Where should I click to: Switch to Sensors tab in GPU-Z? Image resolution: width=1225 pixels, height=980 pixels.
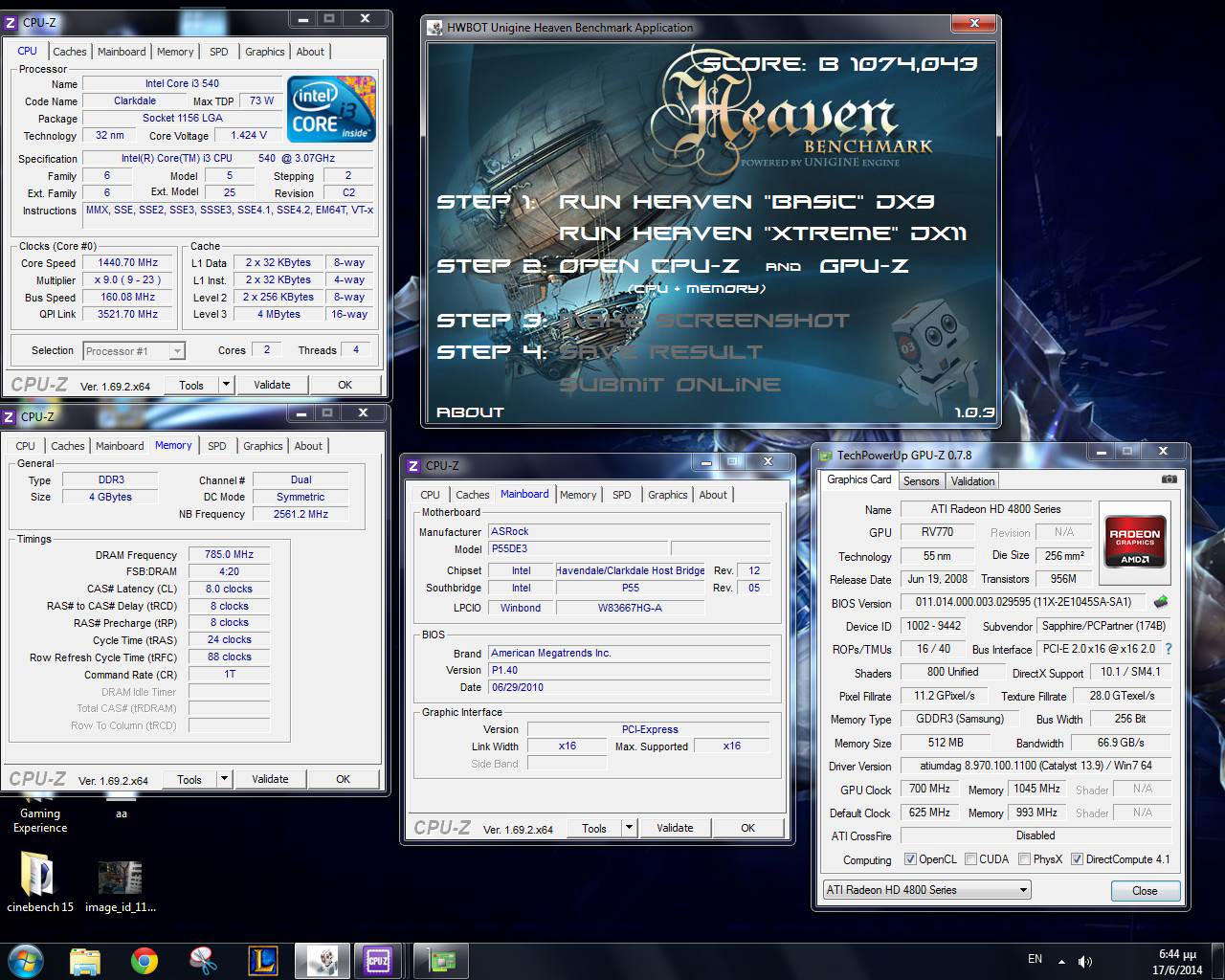coord(921,481)
